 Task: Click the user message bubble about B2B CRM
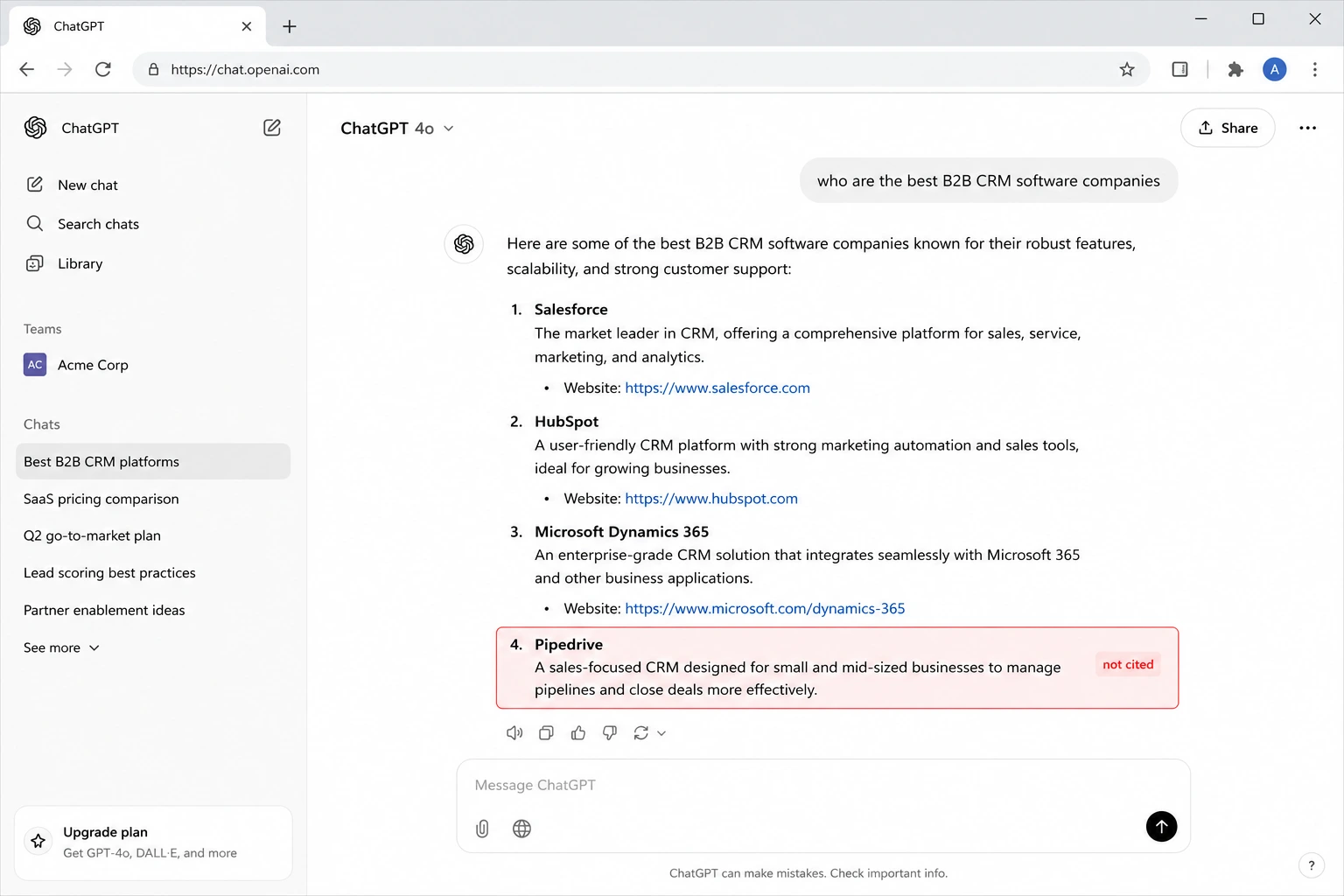pos(989,180)
